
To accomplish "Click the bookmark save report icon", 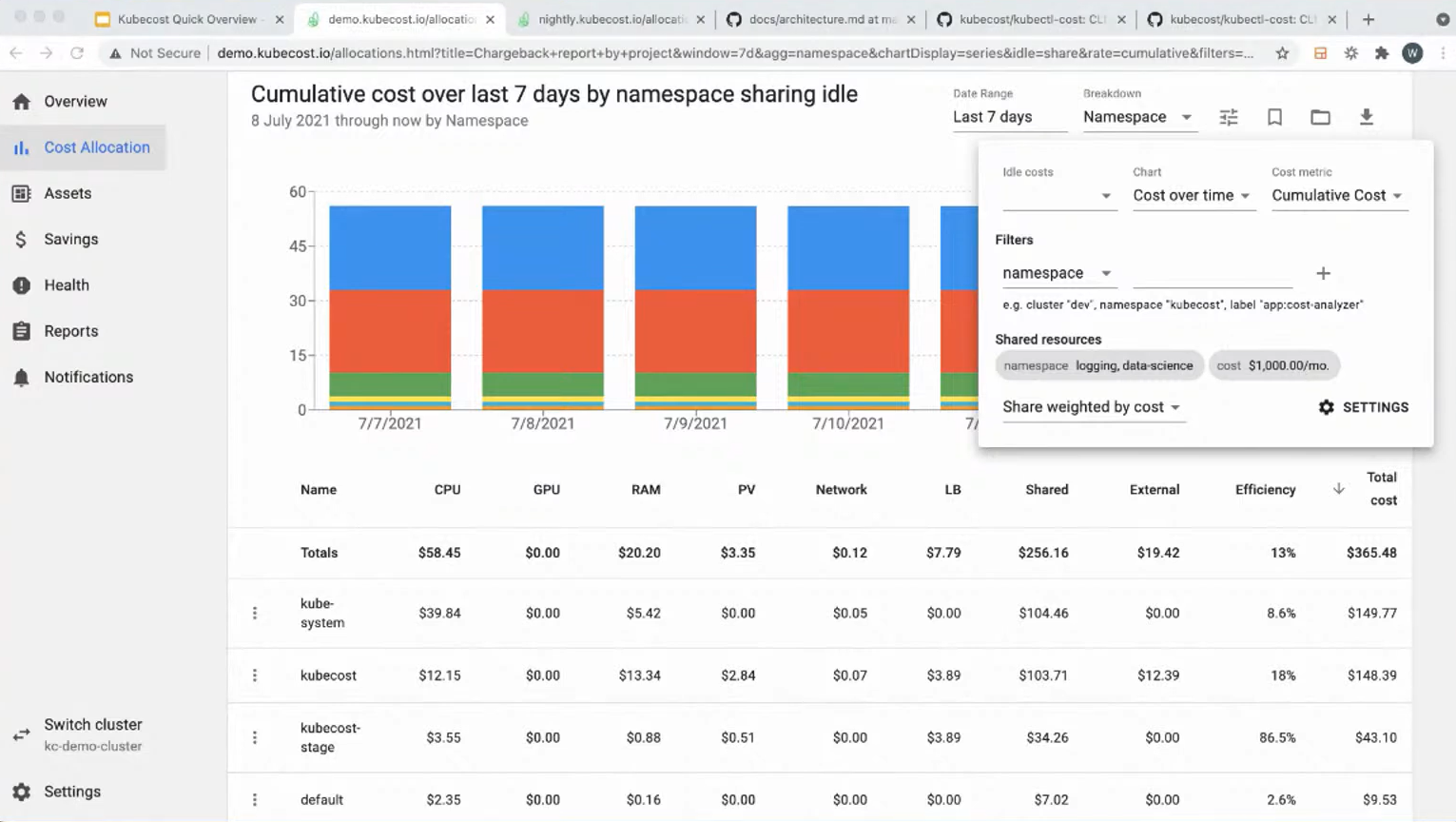I will tap(1274, 117).
